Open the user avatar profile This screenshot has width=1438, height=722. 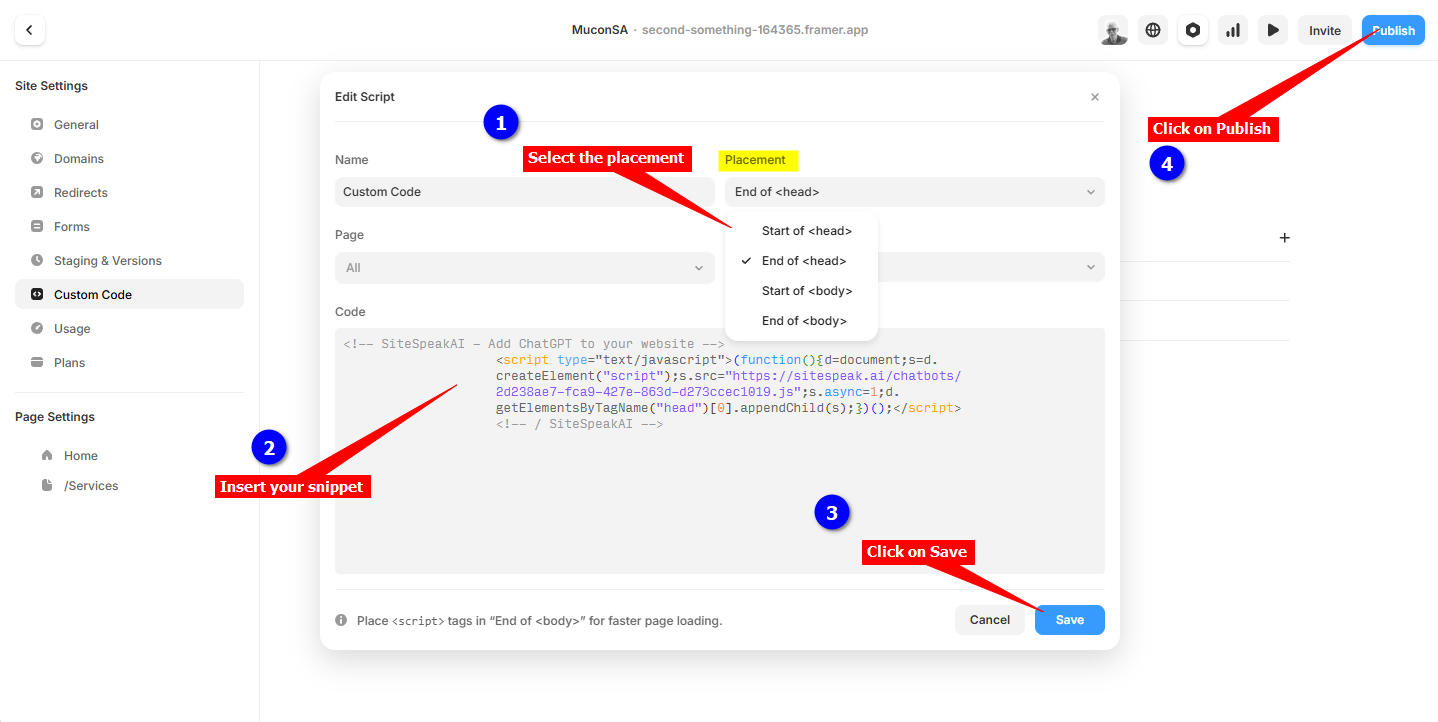[1112, 30]
